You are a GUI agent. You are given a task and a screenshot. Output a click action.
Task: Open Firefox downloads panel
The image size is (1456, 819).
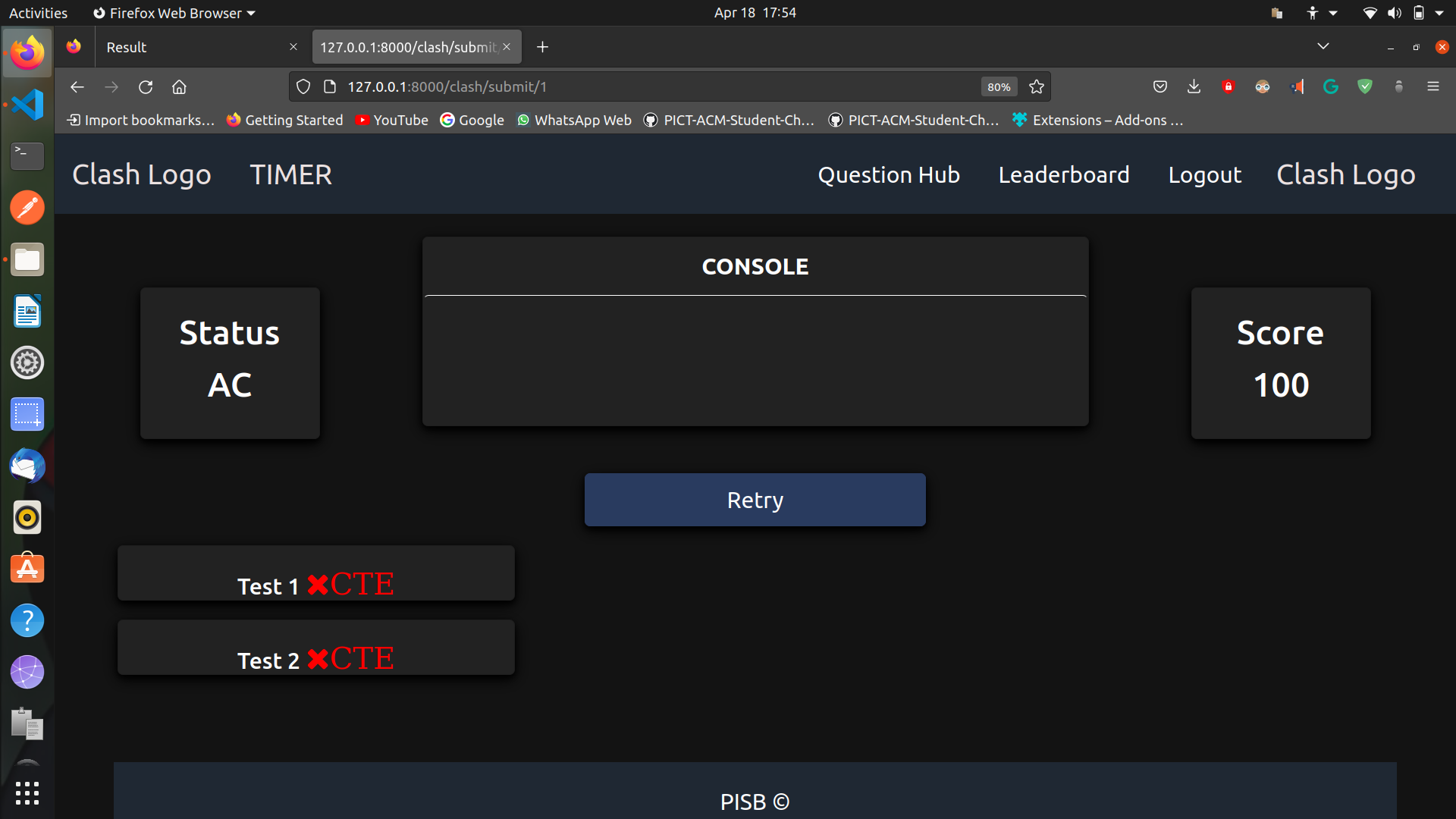click(x=1194, y=87)
